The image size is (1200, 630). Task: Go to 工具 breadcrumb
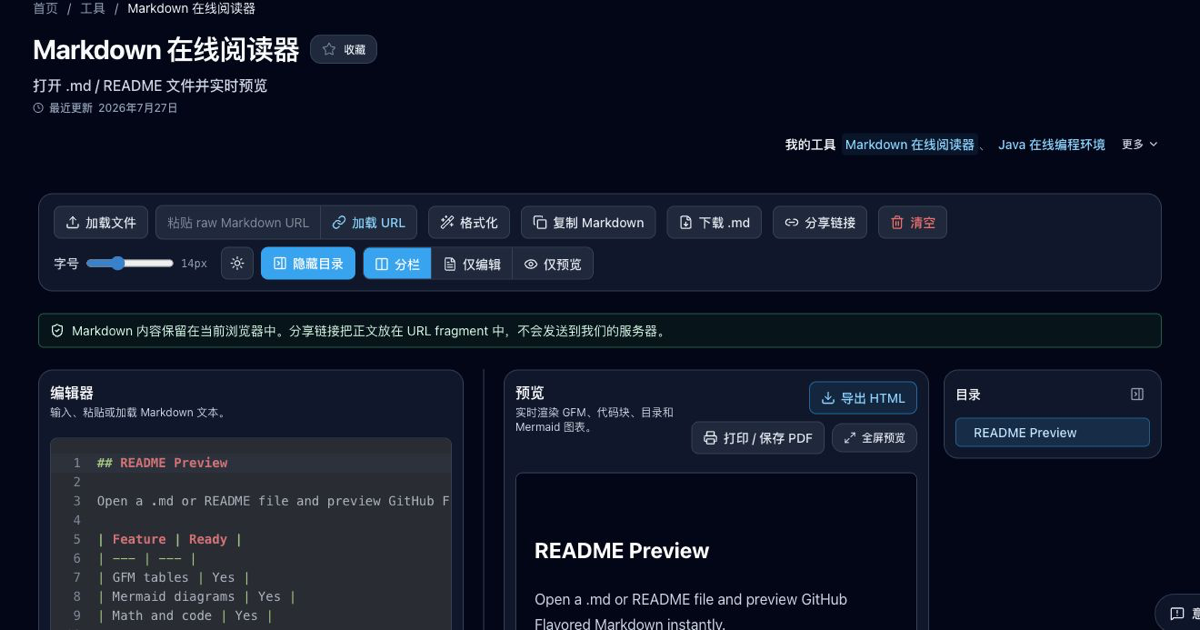[x=92, y=8]
